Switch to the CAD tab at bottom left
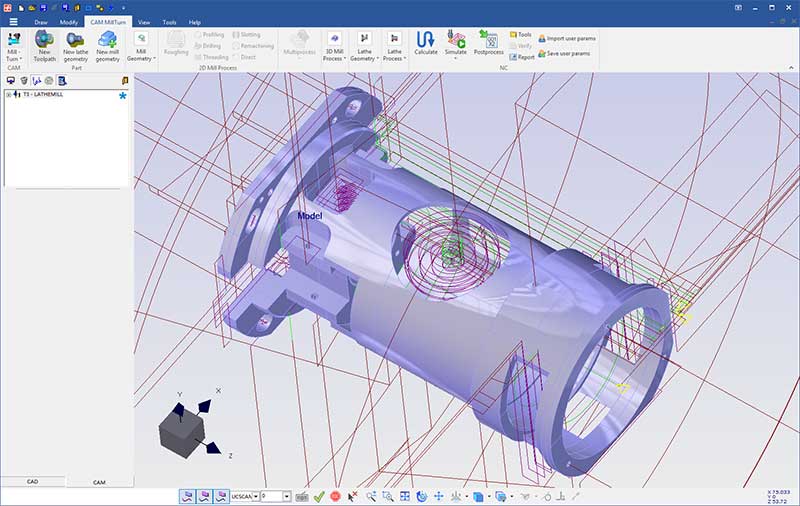This screenshot has width=800, height=506. coord(32,482)
